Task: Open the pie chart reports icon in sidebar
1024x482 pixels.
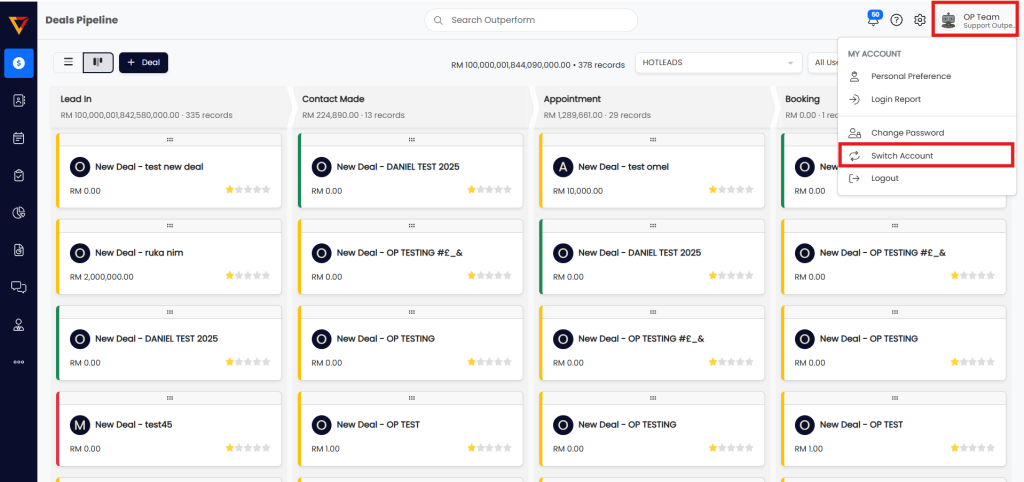Action: (x=18, y=212)
